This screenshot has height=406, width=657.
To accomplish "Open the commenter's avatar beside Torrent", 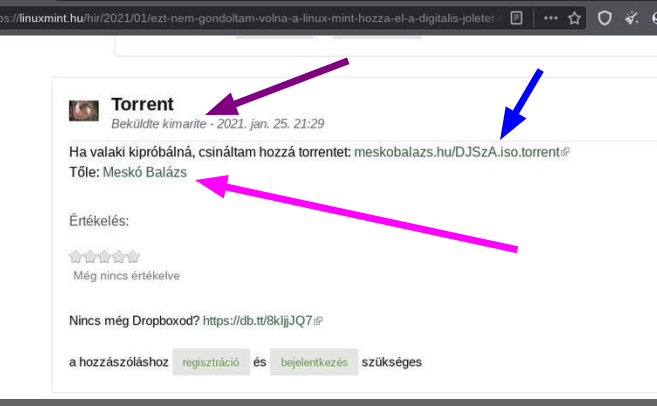I will coord(83,112).
